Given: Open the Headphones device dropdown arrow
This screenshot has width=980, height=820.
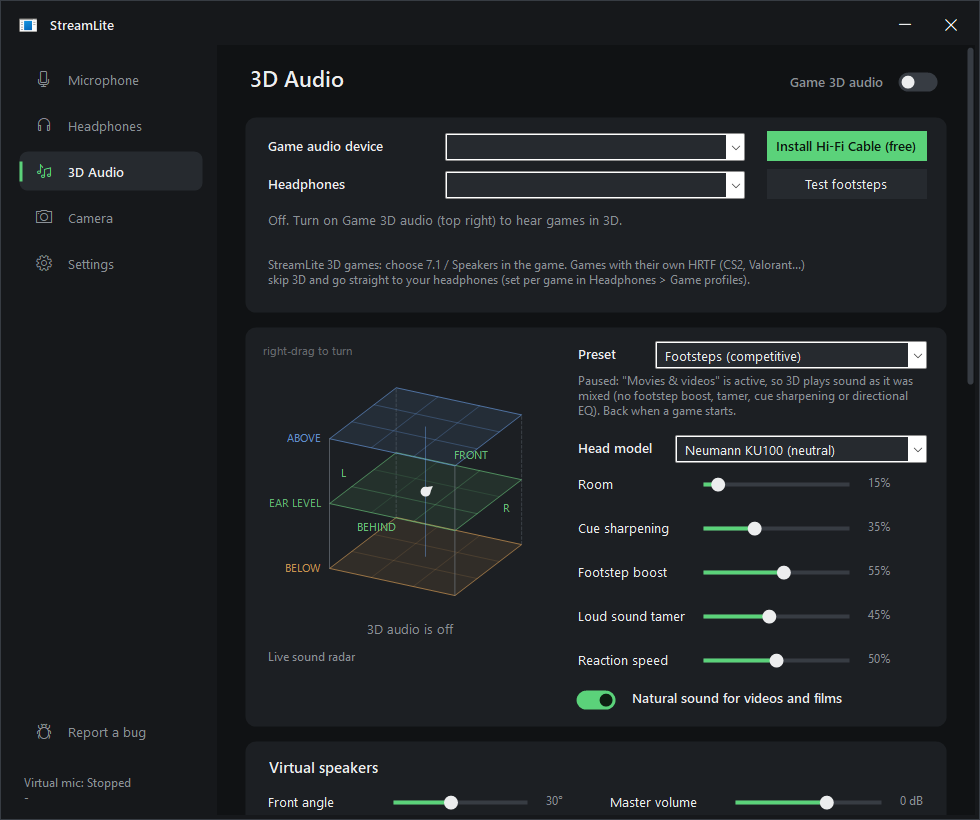Looking at the screenshot, I should tap(736, 186).
